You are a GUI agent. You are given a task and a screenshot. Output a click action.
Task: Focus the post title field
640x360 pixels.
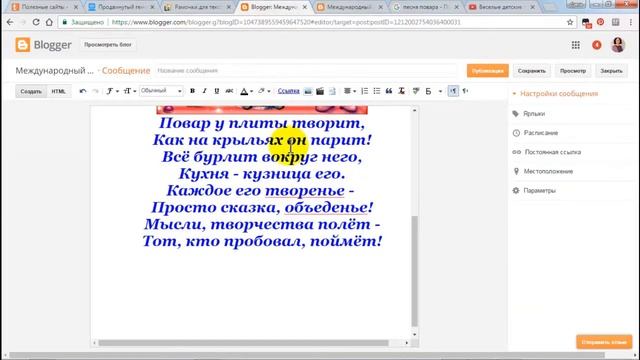(306, 71)
